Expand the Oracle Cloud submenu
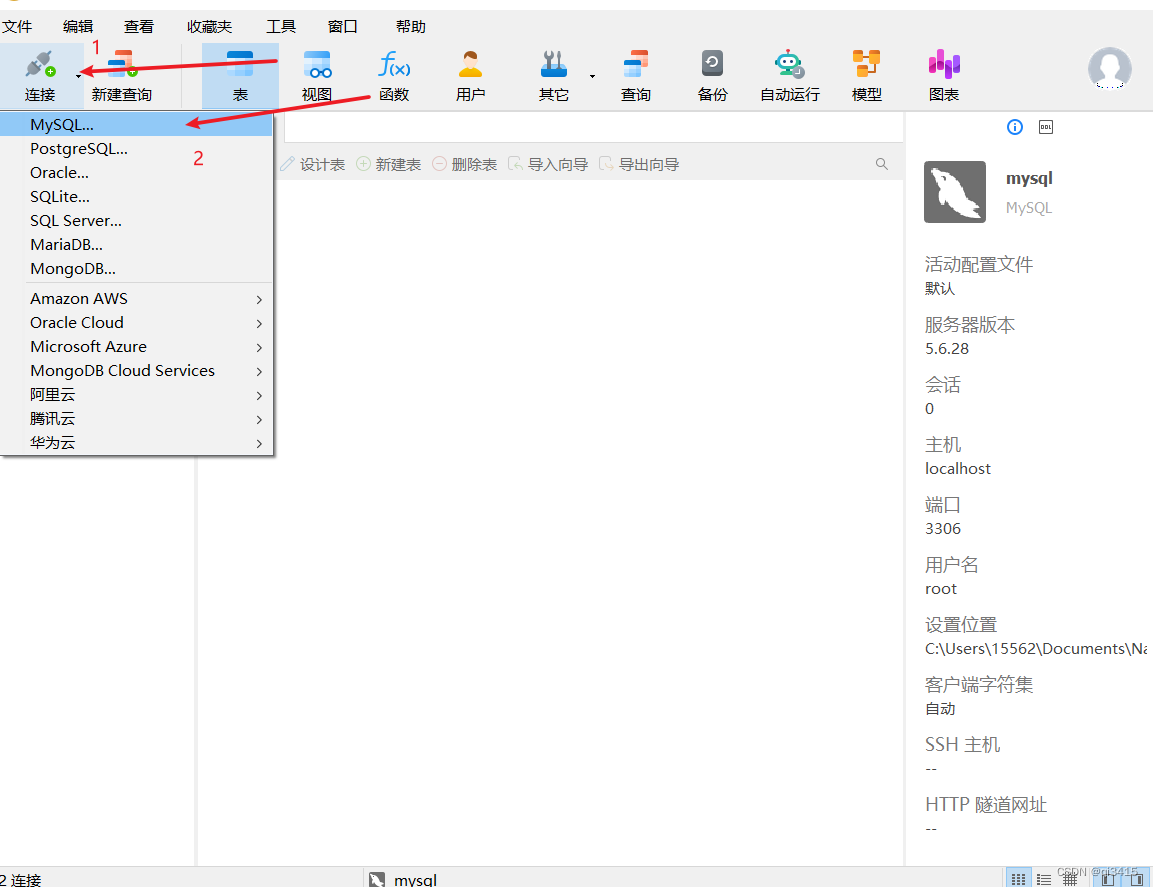 tap(137, 323)
